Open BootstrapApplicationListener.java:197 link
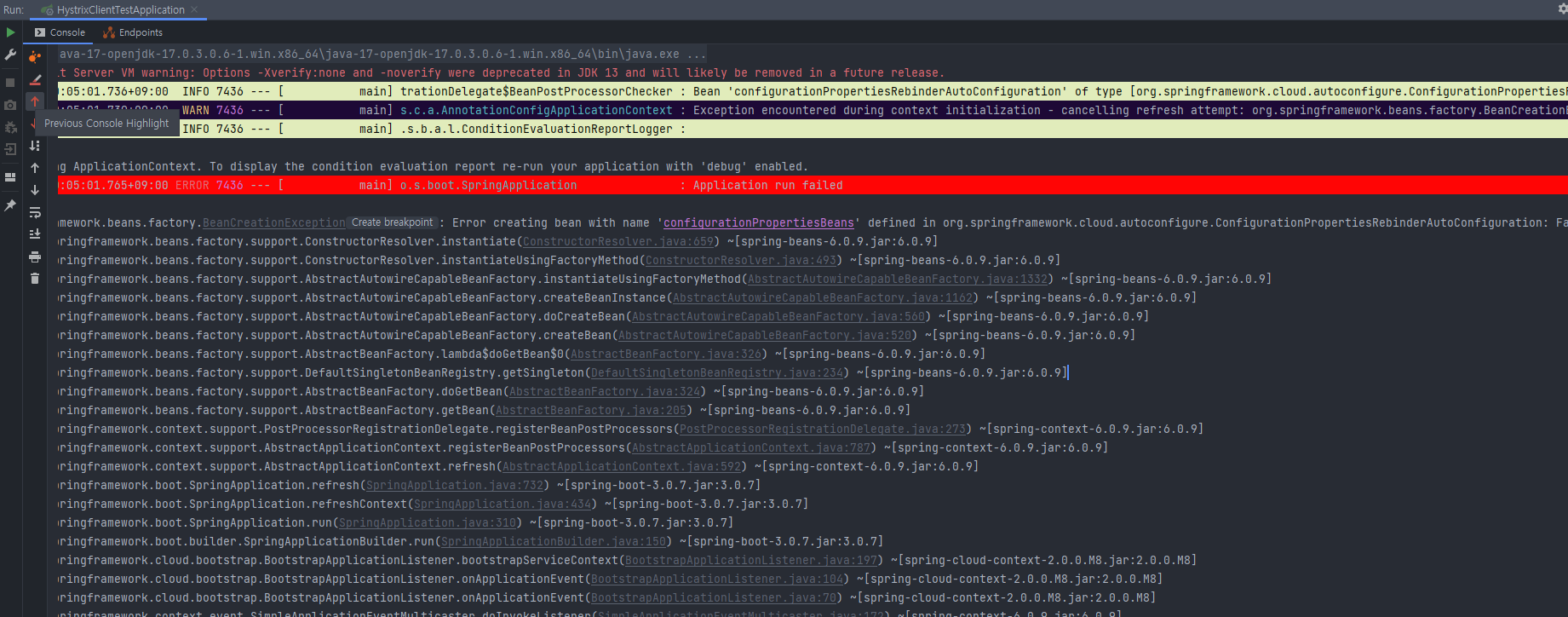 751,561
